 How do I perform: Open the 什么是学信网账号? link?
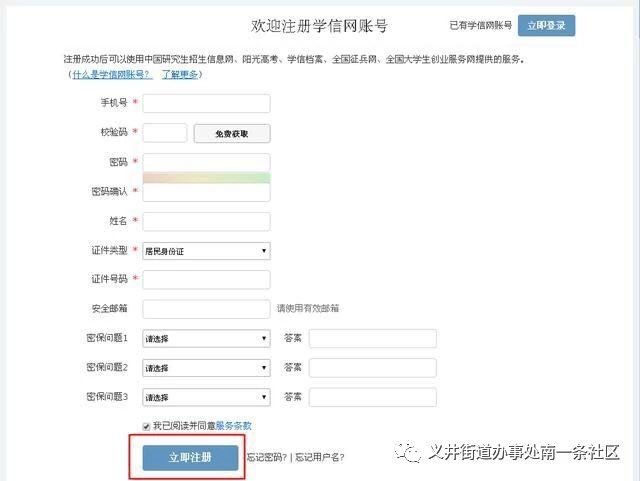(x=112, y=74)
